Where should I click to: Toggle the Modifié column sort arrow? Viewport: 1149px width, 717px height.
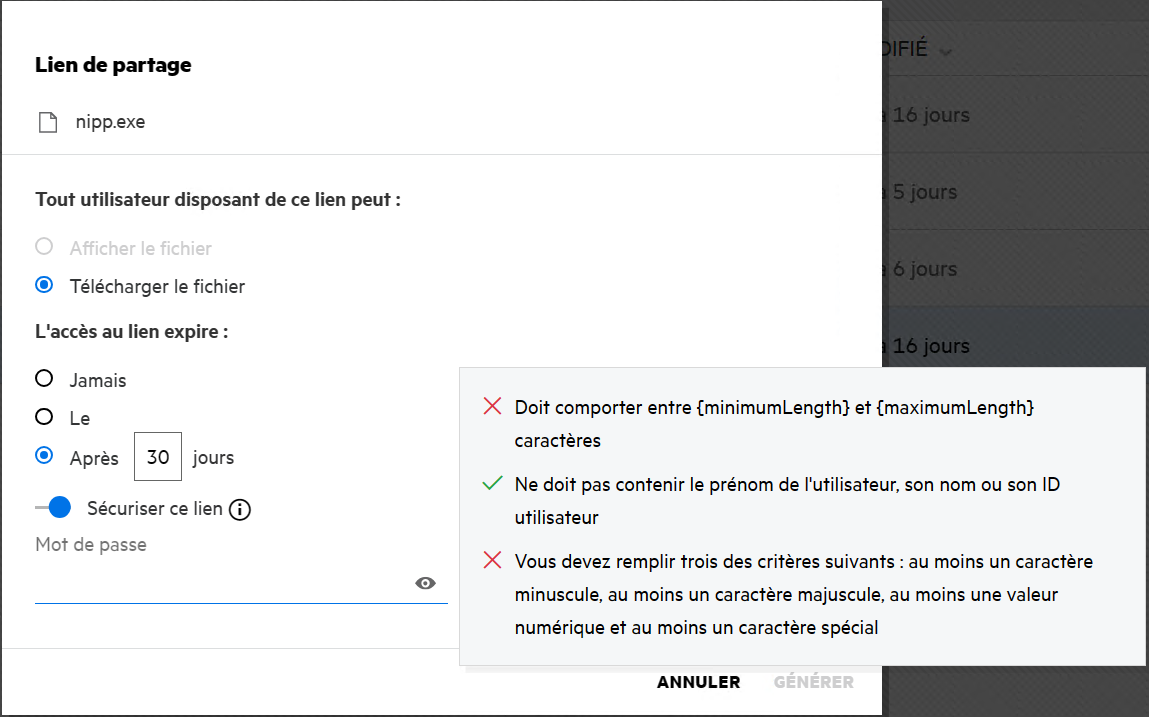tap(945, 50)
